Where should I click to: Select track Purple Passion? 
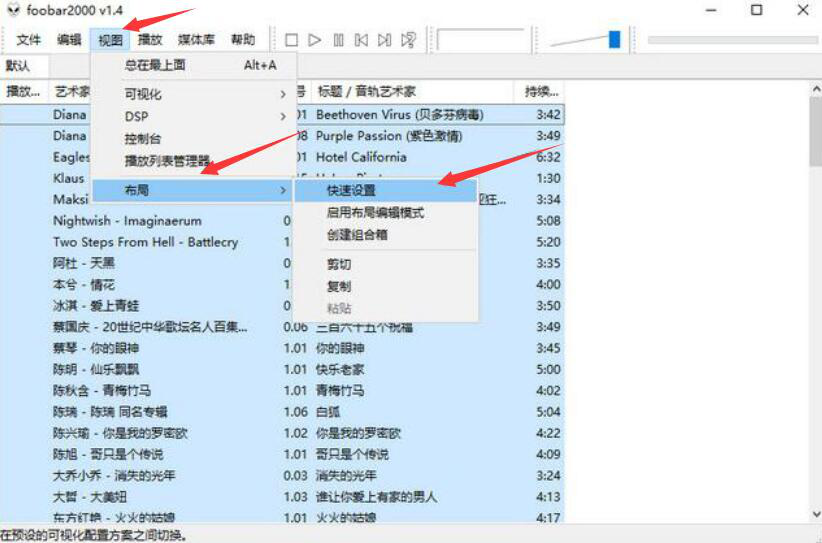389,136
